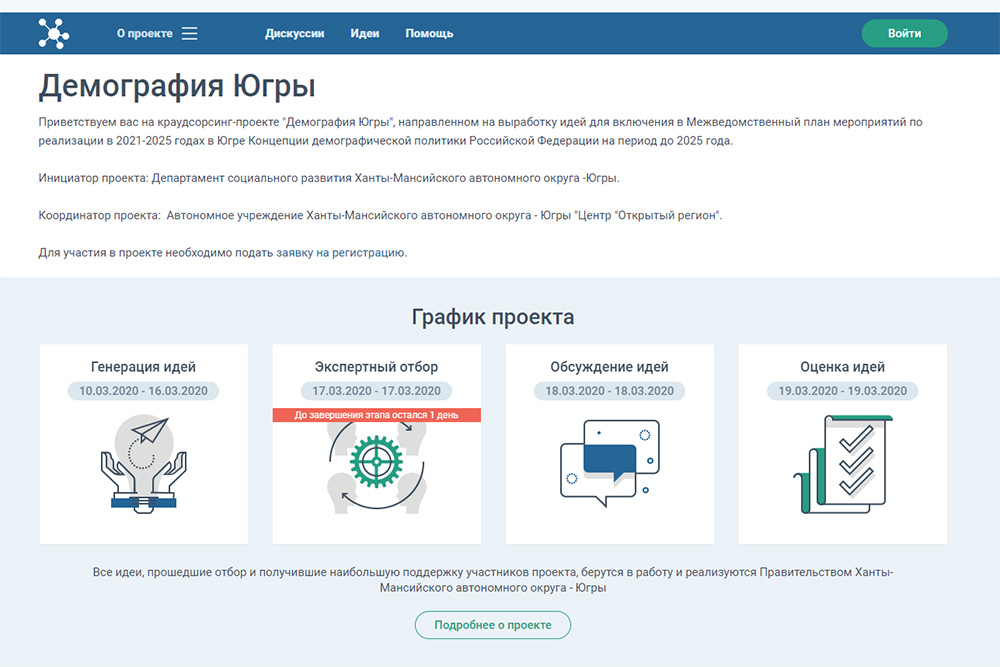Select the Экспертный отбор stage title
This screenshot has height=667, width=1000.
point(376,367)
